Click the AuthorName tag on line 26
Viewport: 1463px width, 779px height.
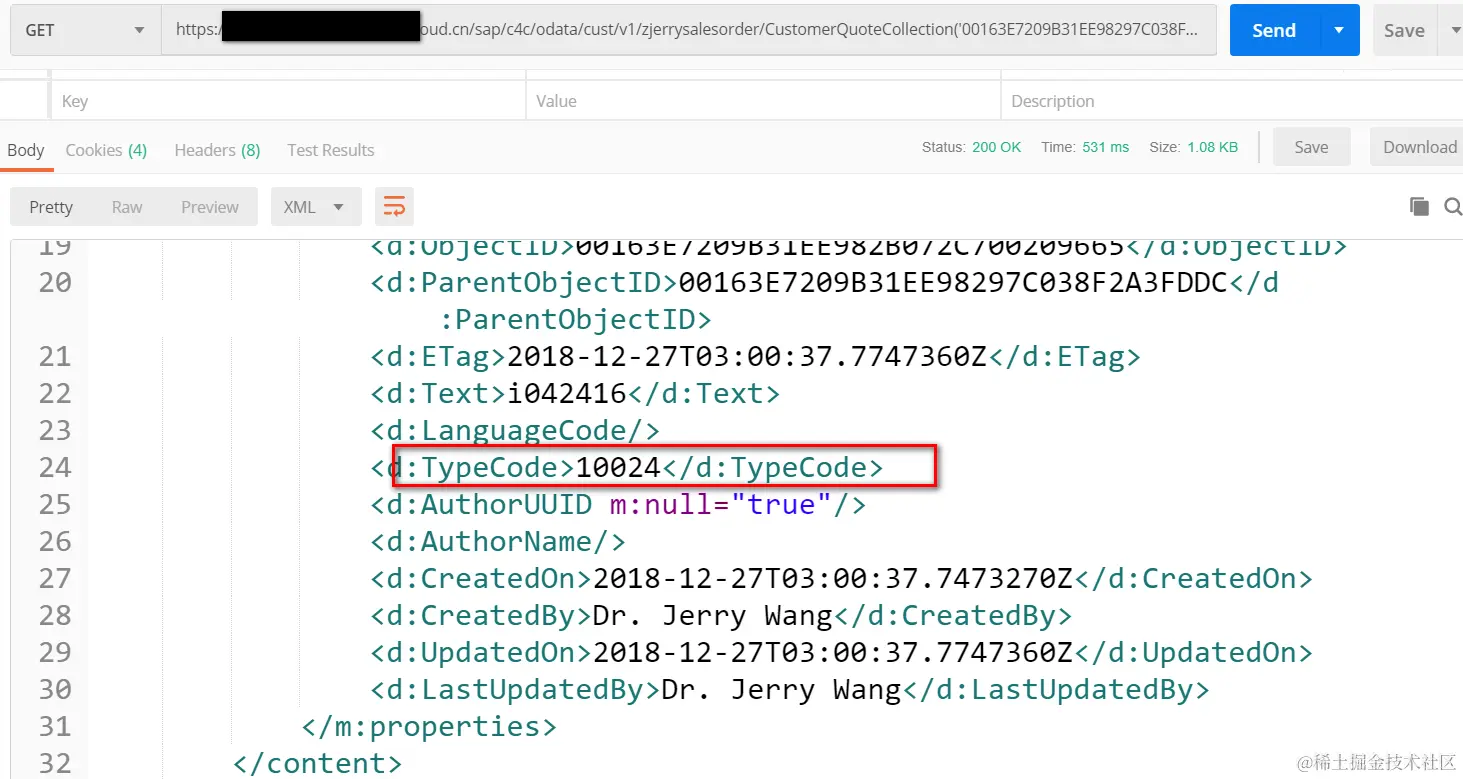tap(498, 541)
